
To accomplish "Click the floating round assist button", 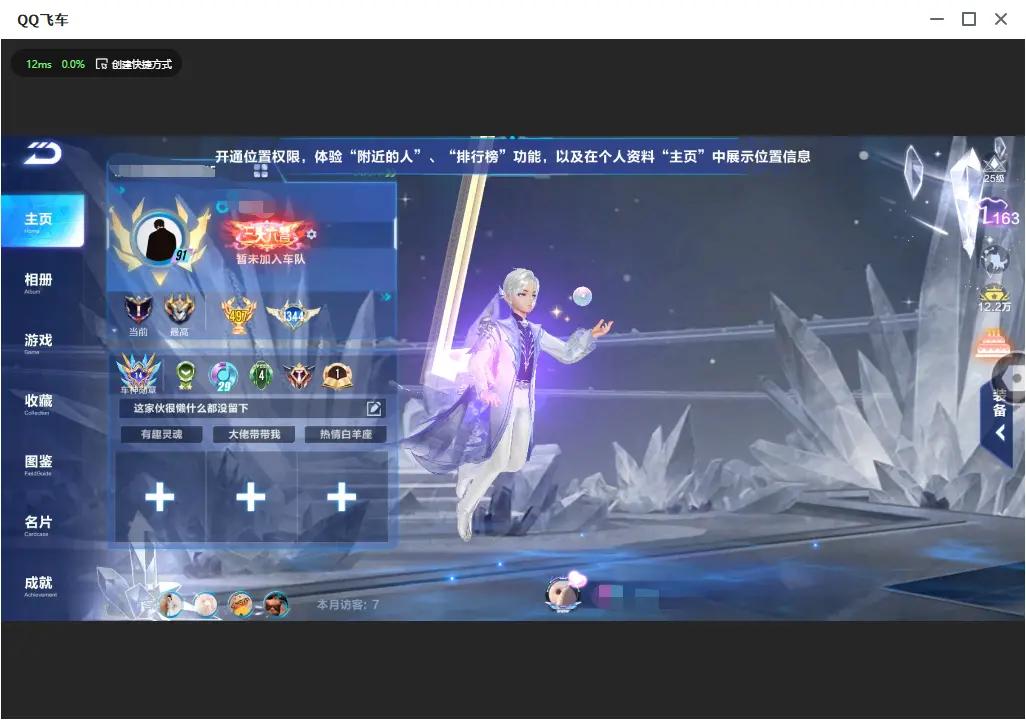I will click(x=1010, y=378).
